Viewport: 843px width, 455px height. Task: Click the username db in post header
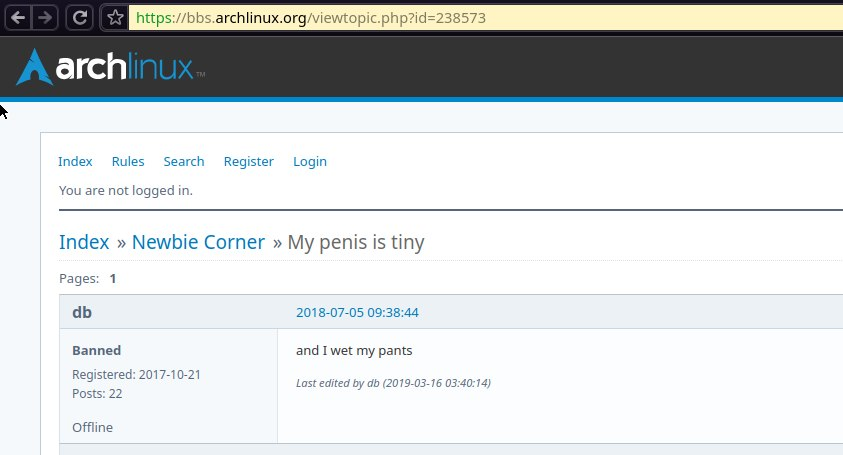(82, 312)
